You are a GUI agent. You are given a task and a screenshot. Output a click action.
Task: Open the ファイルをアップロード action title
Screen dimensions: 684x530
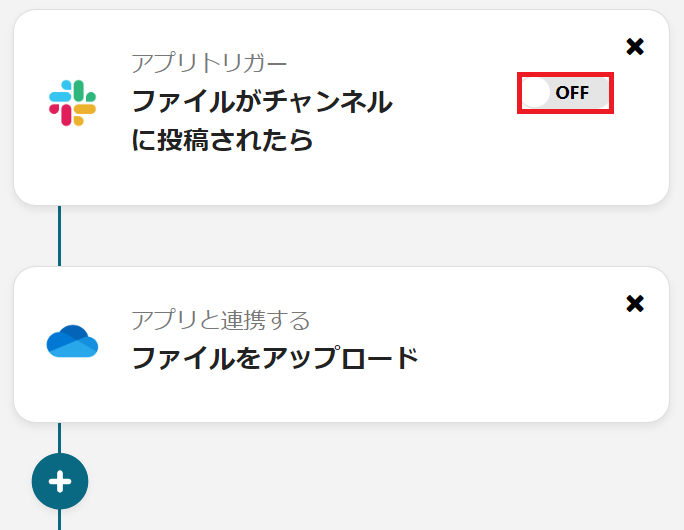coord(275,357)
